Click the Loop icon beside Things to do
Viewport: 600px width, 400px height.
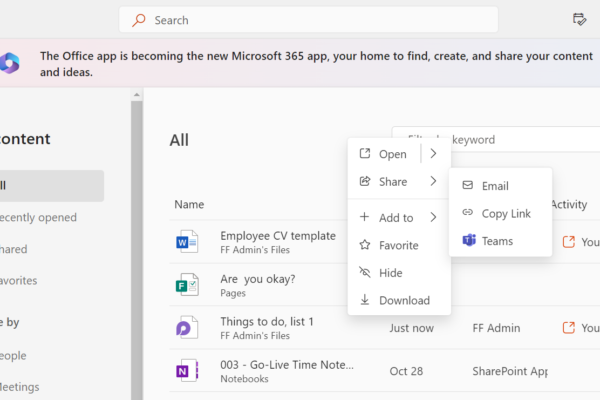(x=188, y=328)
